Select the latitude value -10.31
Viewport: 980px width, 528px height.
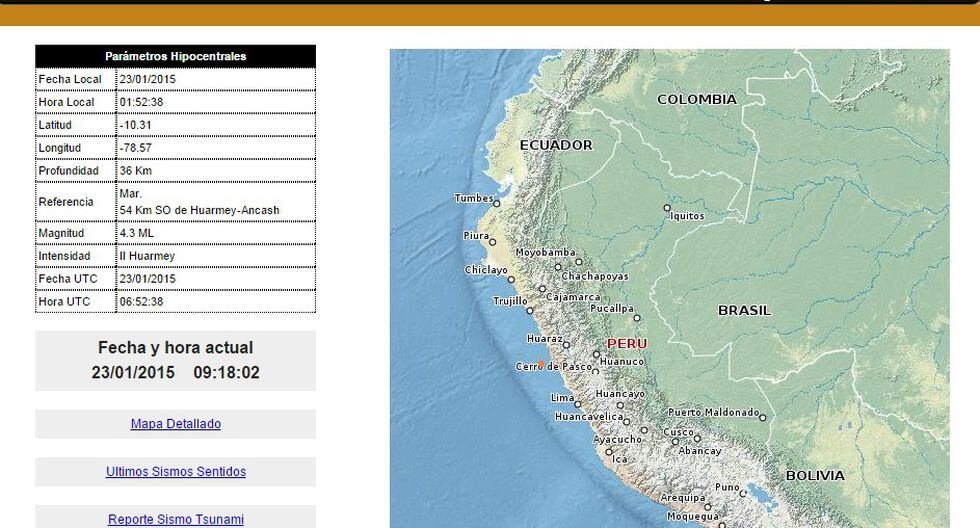[x=135, y=125]
